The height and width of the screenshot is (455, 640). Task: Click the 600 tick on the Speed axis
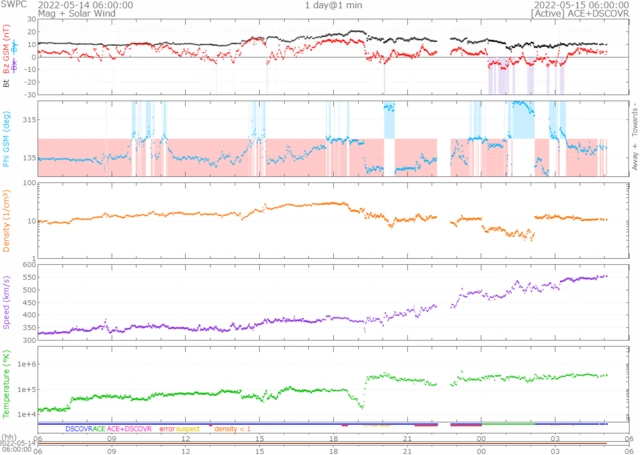pos(29,265)
